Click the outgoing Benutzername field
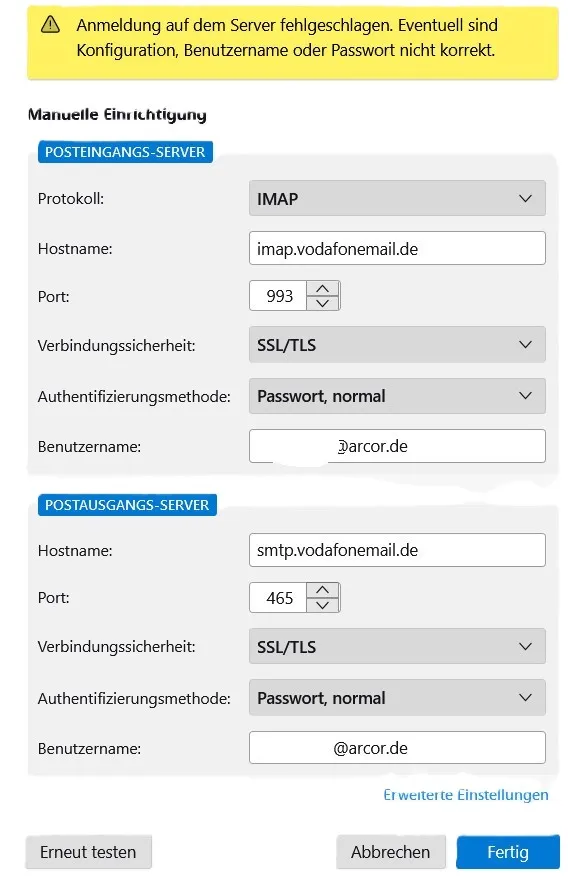The width and height of the screenshot is (568, 890). (397, 748)
